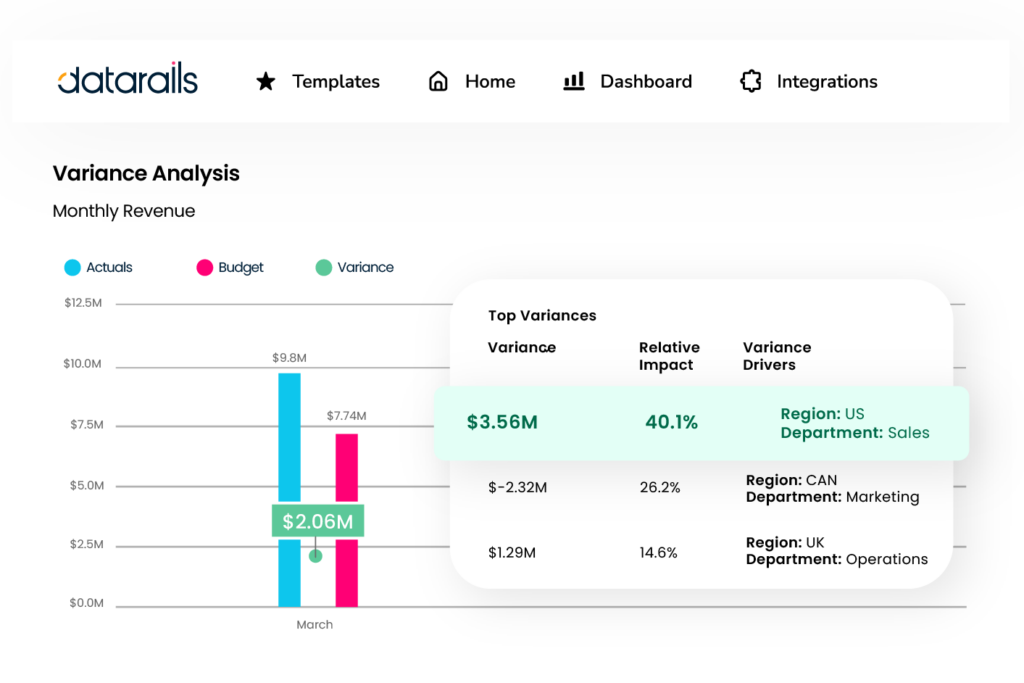Click the March axis label
This screenshot has width=1024, height=683.
click(x=315, y=624)
